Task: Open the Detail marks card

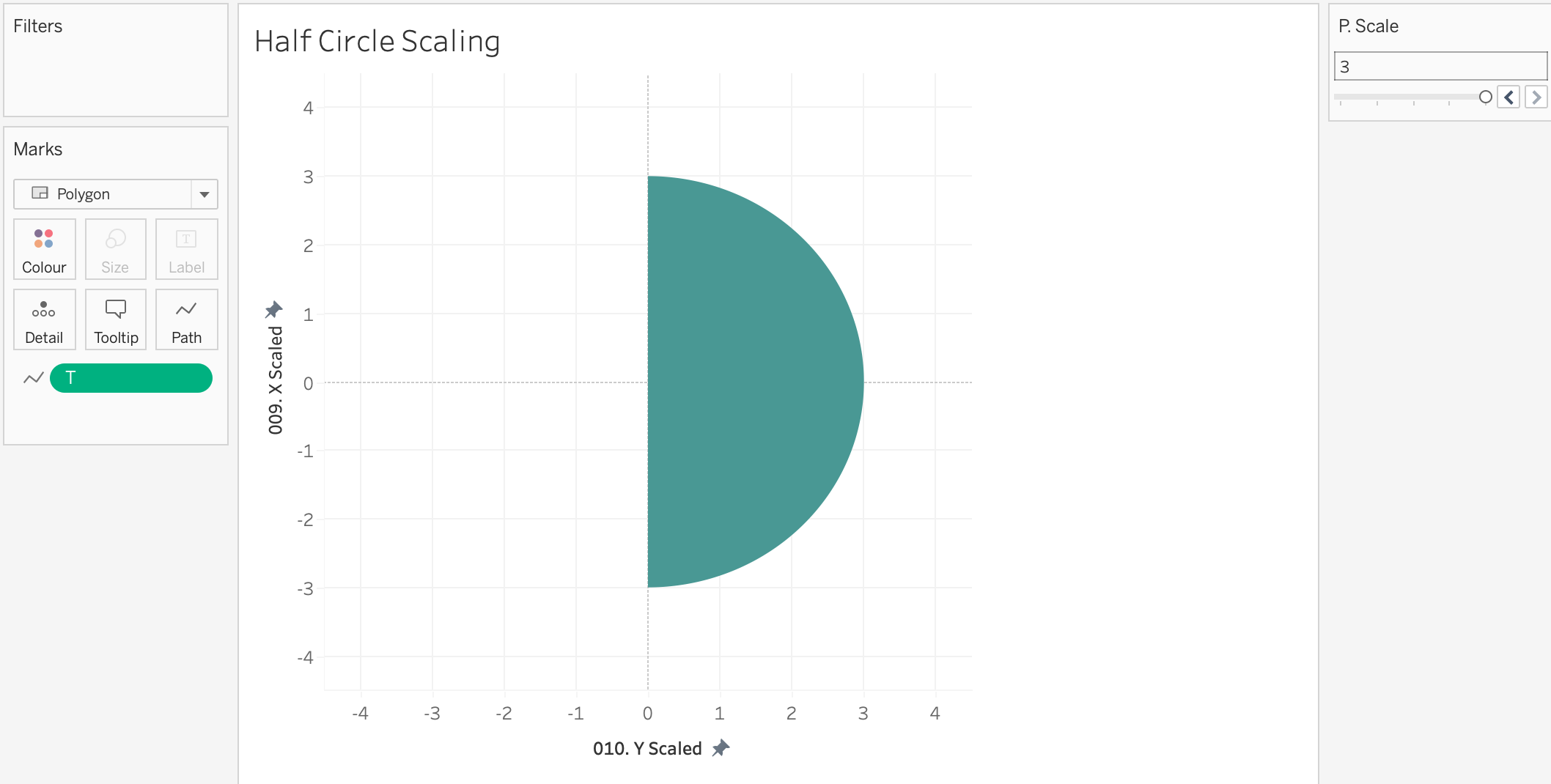Action: point(44,319)
